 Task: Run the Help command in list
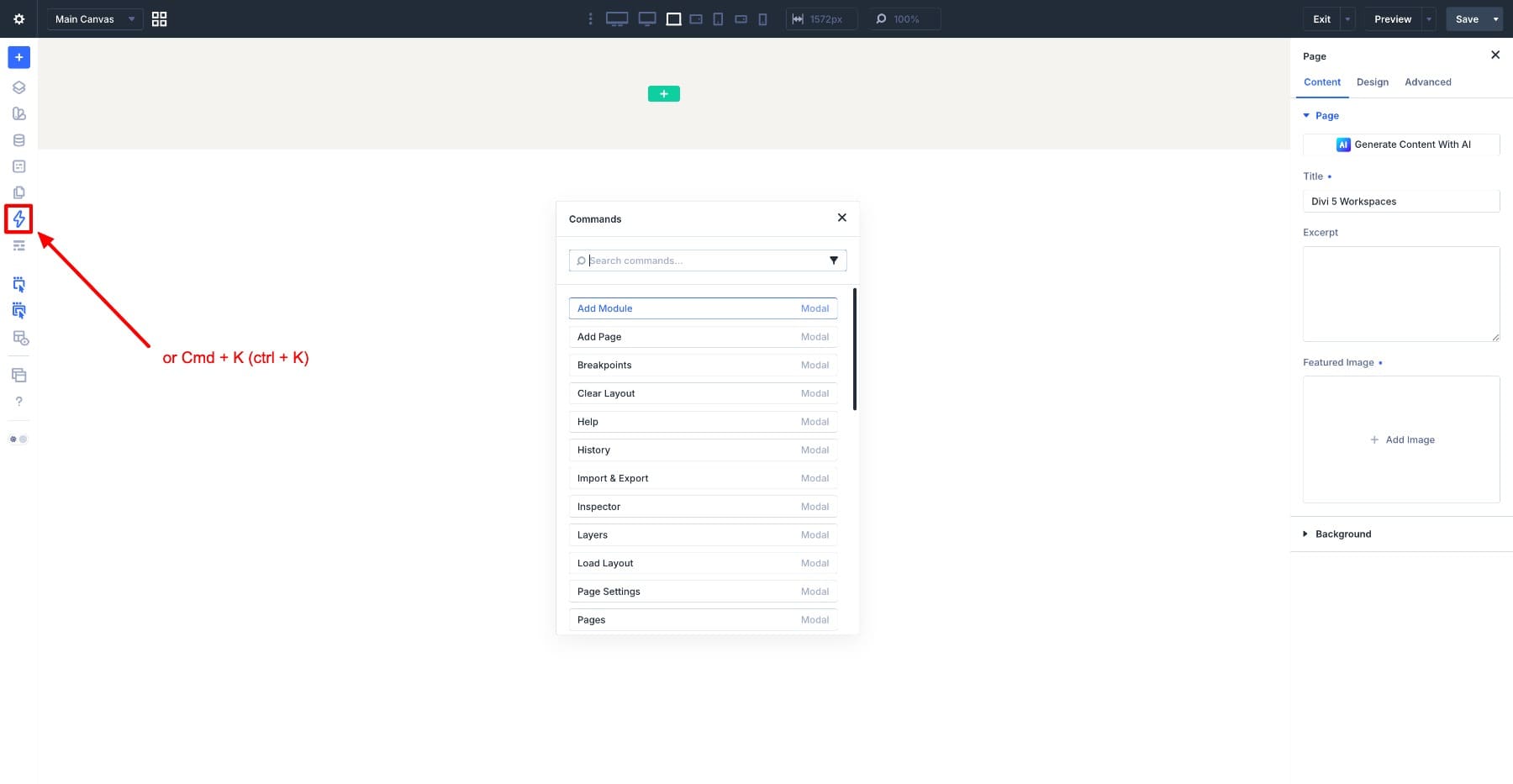pyautogui.click(x=703, y=422)
